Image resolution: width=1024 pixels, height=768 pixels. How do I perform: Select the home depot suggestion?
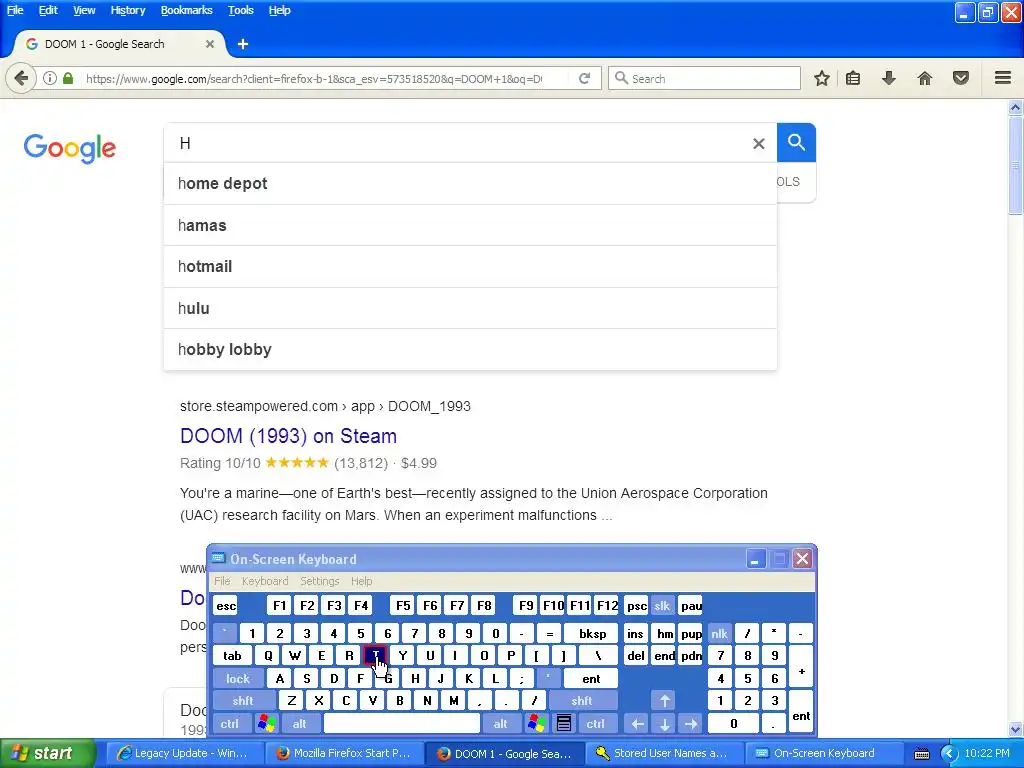(x=470, y=184)
